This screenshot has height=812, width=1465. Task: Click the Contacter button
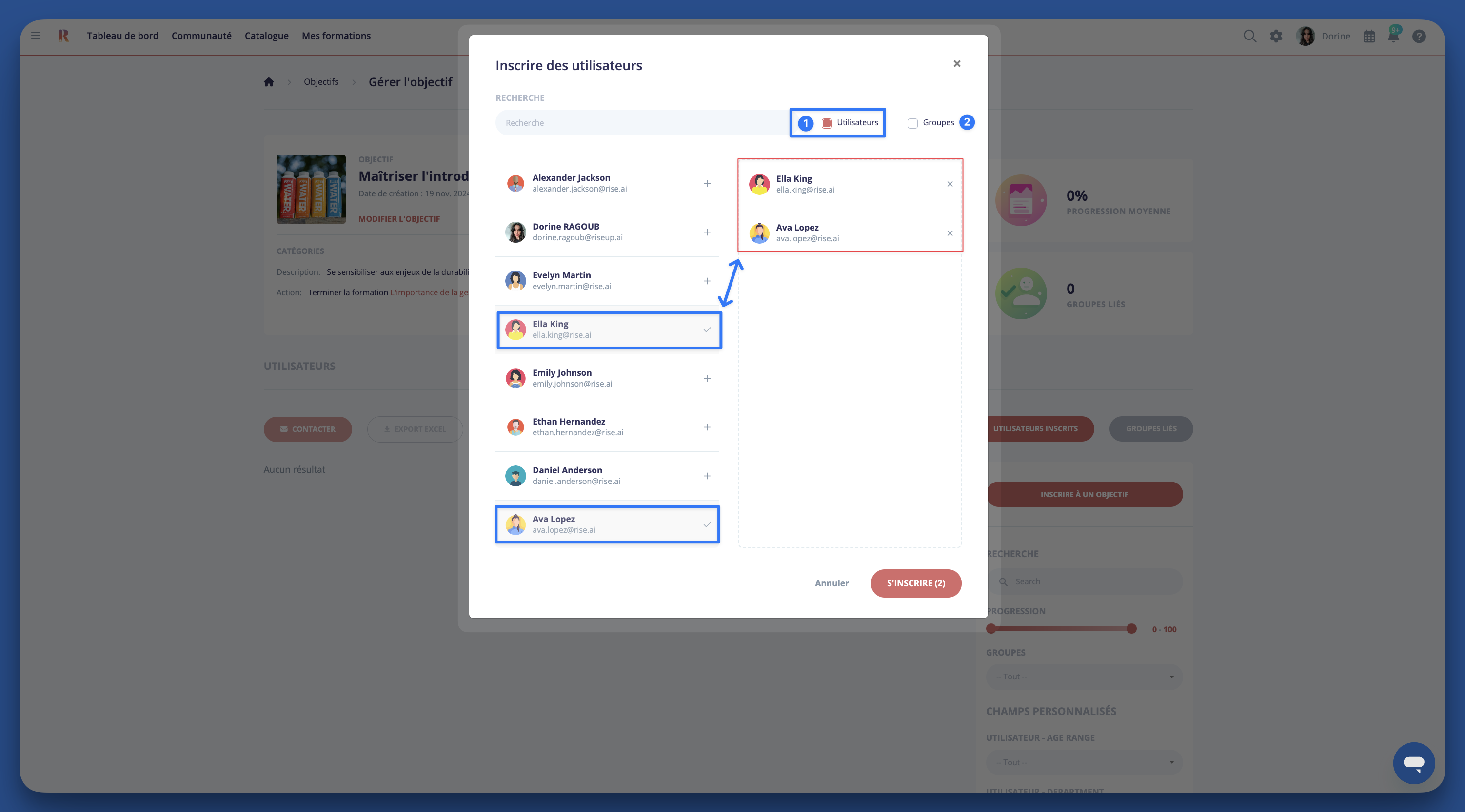coord(308,429)
